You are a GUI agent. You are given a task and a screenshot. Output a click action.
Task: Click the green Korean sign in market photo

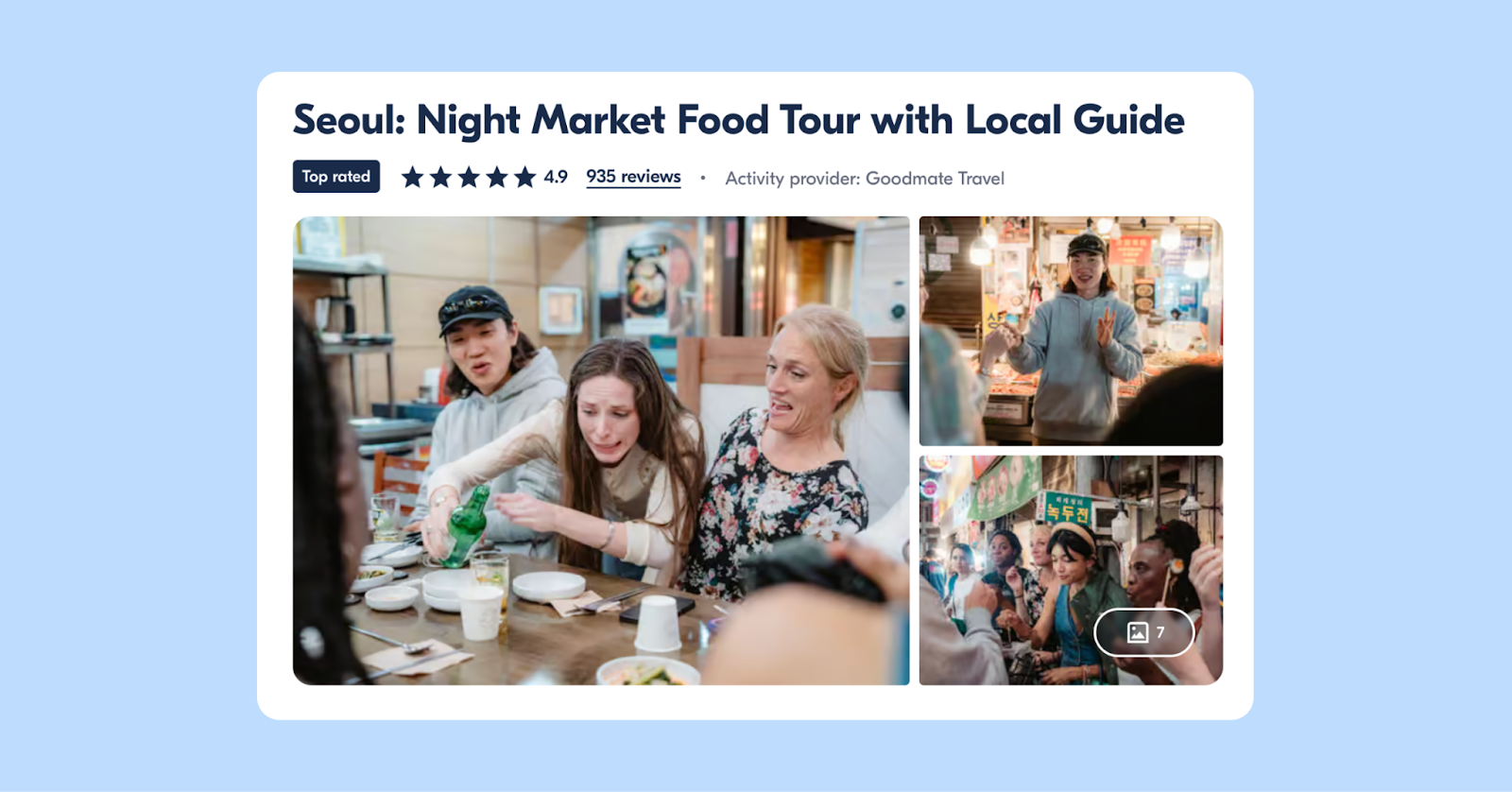coord(1068,510)
